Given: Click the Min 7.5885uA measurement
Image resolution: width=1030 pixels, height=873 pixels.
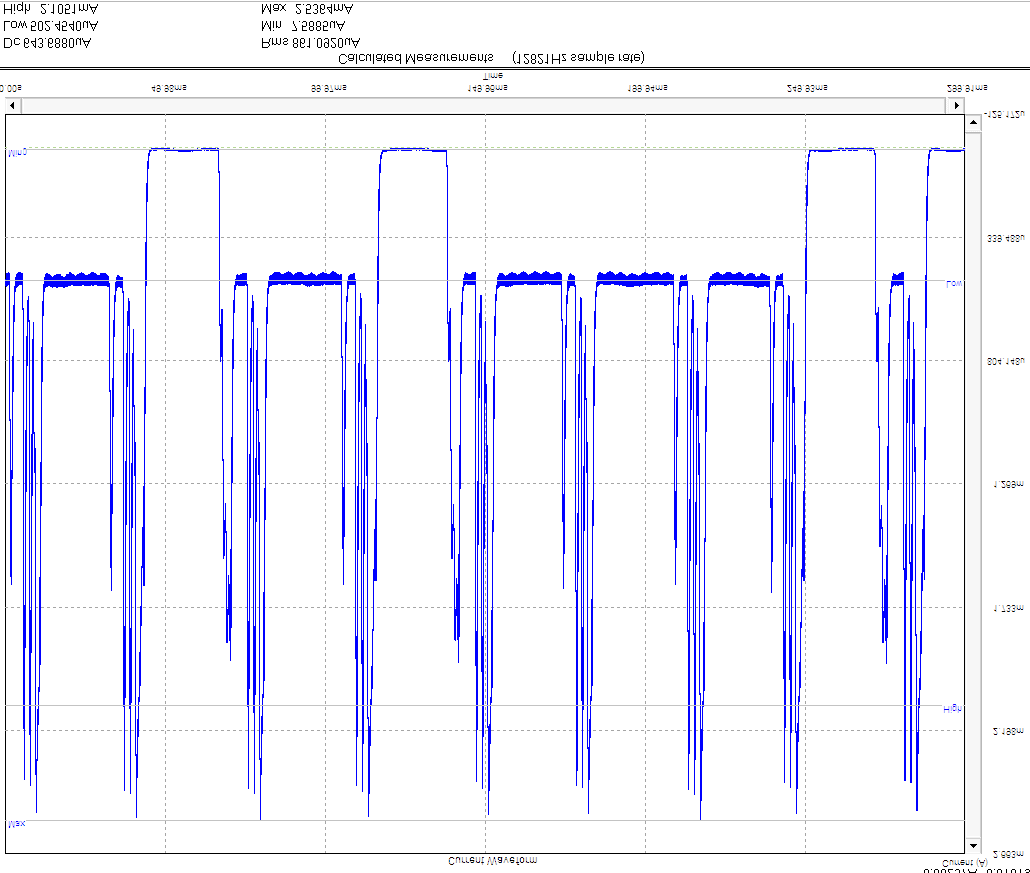Looking at the screenshot, I should [x=303, y=26].
